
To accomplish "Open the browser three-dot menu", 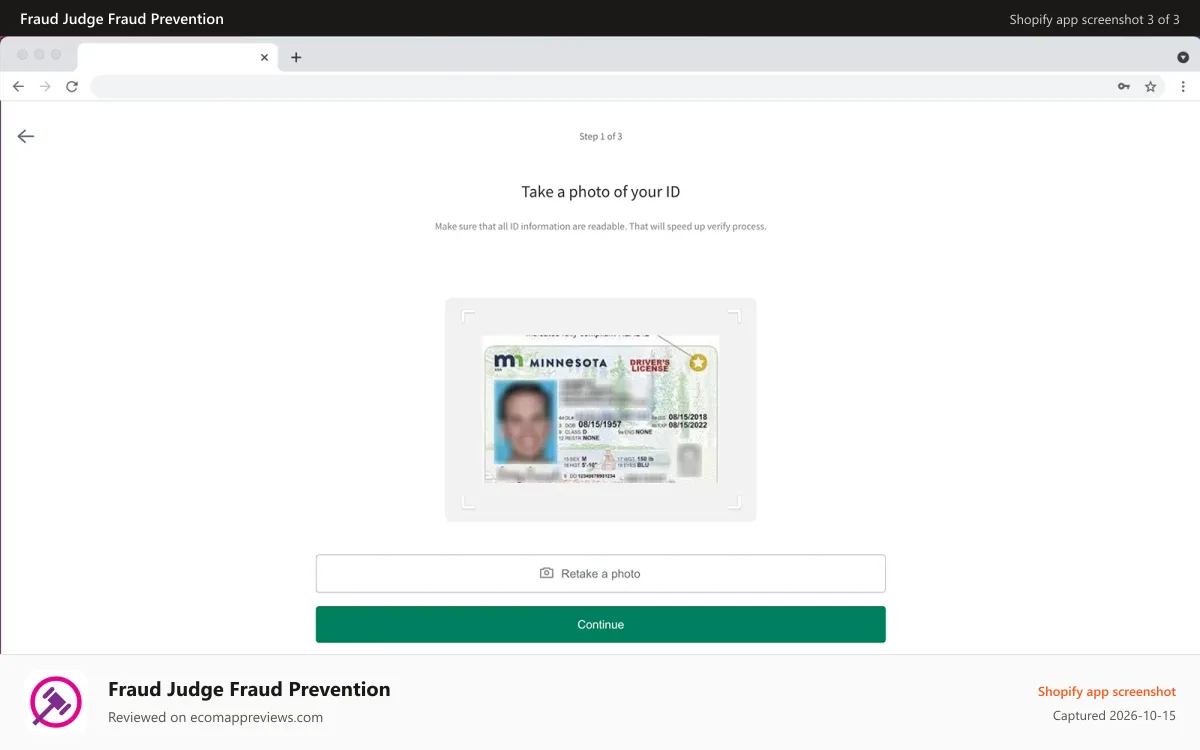I will pos(1183,87).
